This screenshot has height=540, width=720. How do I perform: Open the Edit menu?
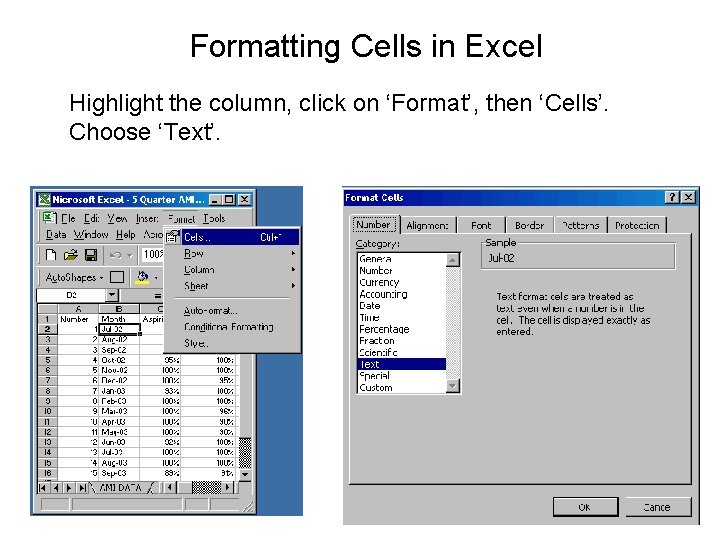pyautogui.click(x=92, y=218)
